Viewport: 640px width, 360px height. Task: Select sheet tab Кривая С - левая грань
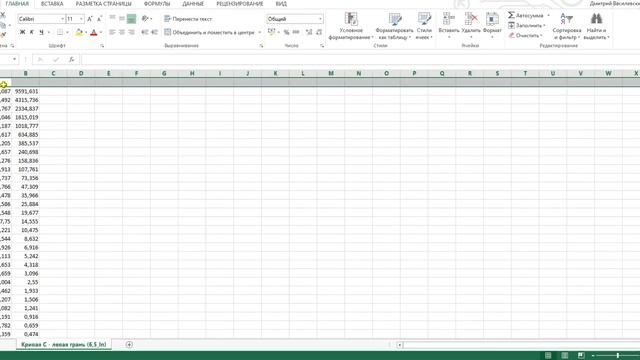[x=64, y=345]
